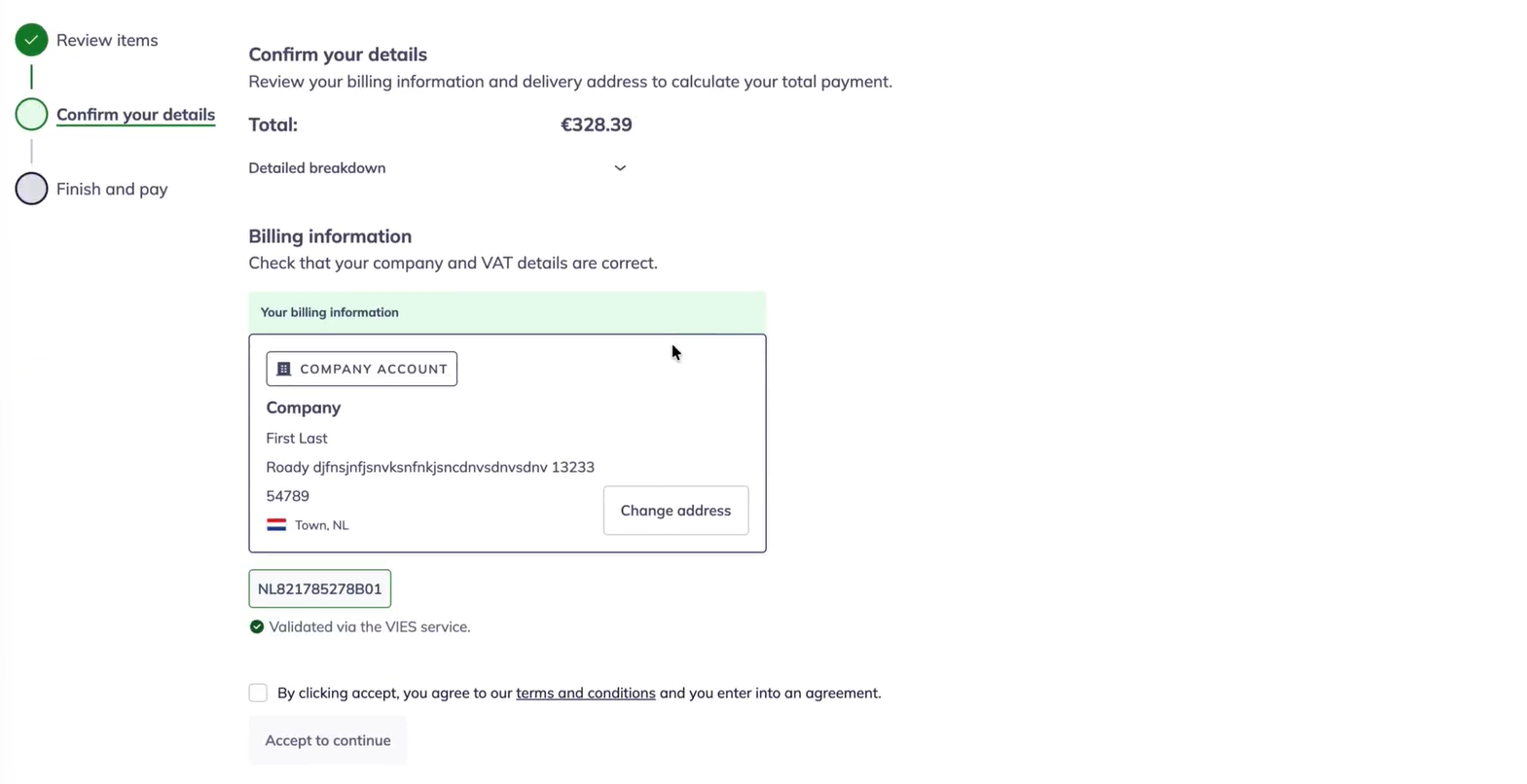1527x784 pixels.
Task: Go to the Review items step label
Action: pos(107,41)
